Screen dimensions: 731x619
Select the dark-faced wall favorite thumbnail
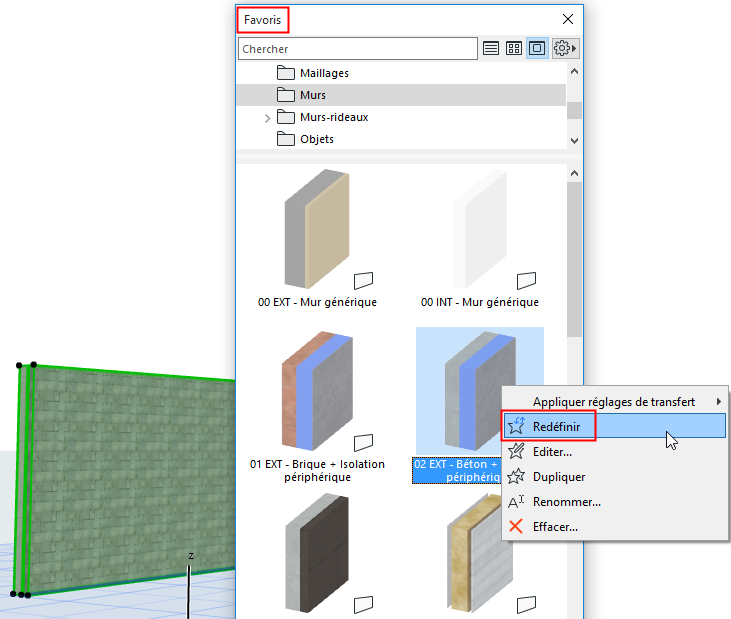pyautogui.click(x=317, y=553)
